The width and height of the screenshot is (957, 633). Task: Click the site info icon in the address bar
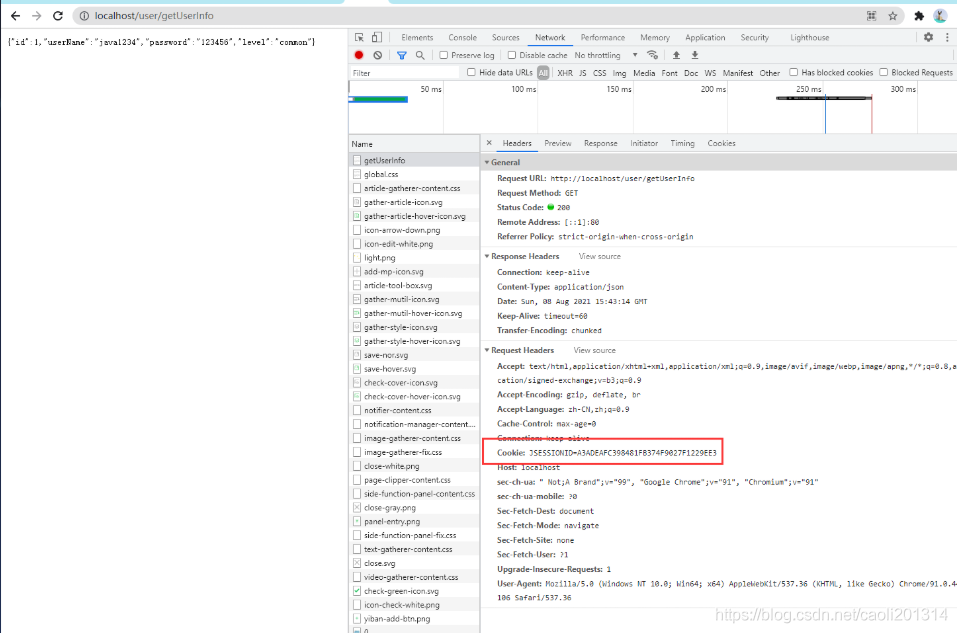84,16
